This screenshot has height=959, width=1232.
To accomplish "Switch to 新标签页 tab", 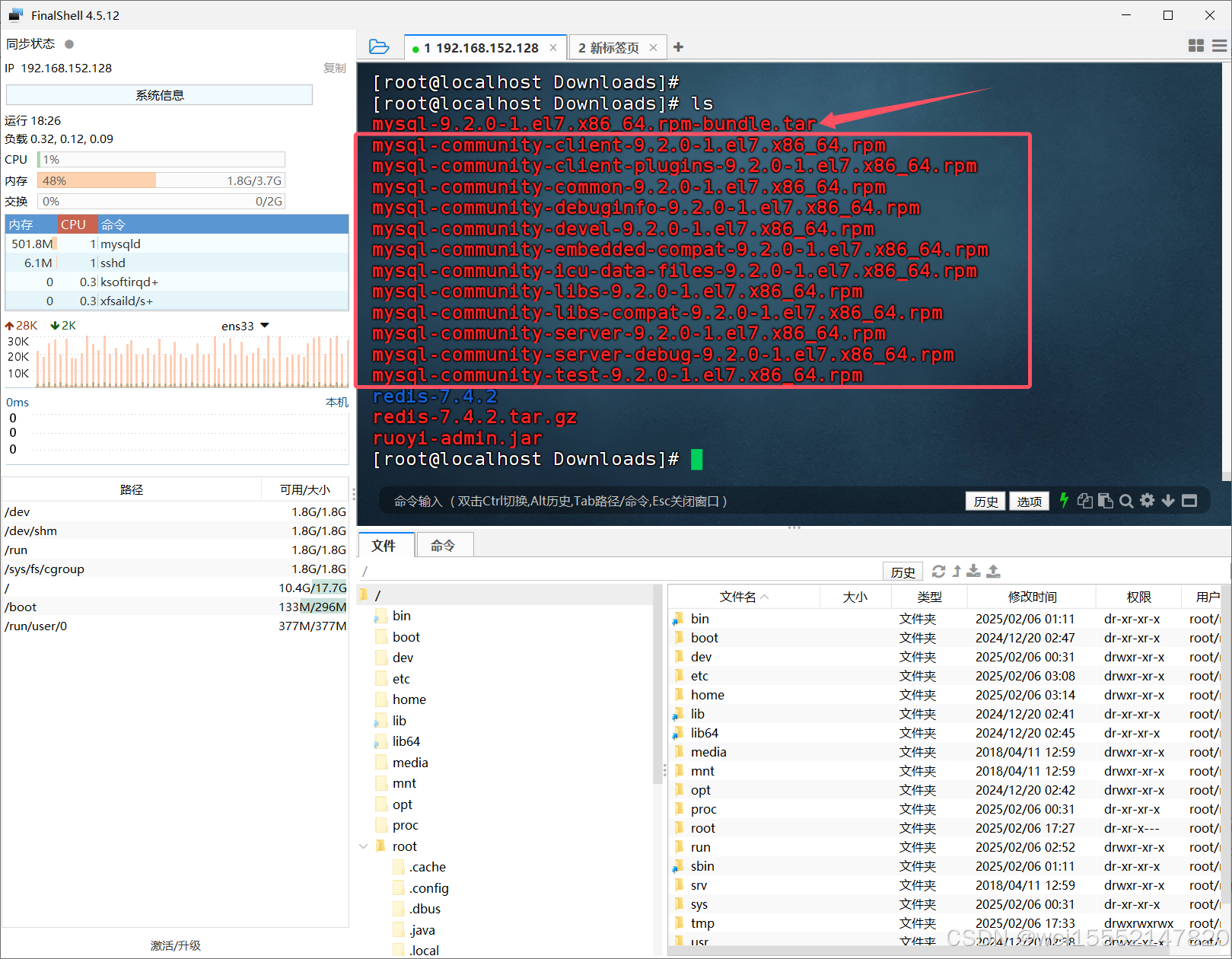I will pyautogui.click(x=618, y=47).
